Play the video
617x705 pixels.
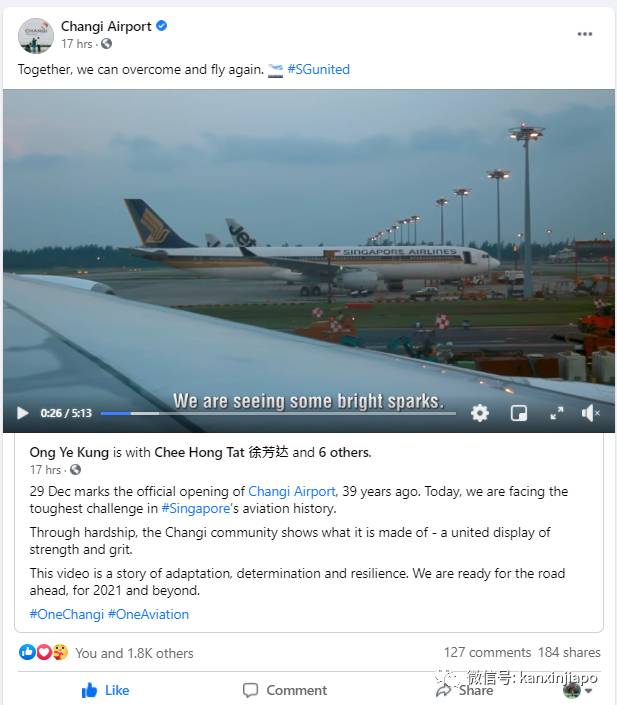[23, 413]
